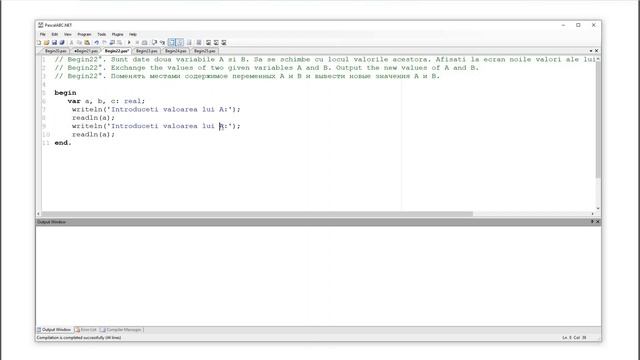Click the 'Compilation is completed successfully' status text
The width and height of the screenshot is (640, 360).
click(79, 338)
